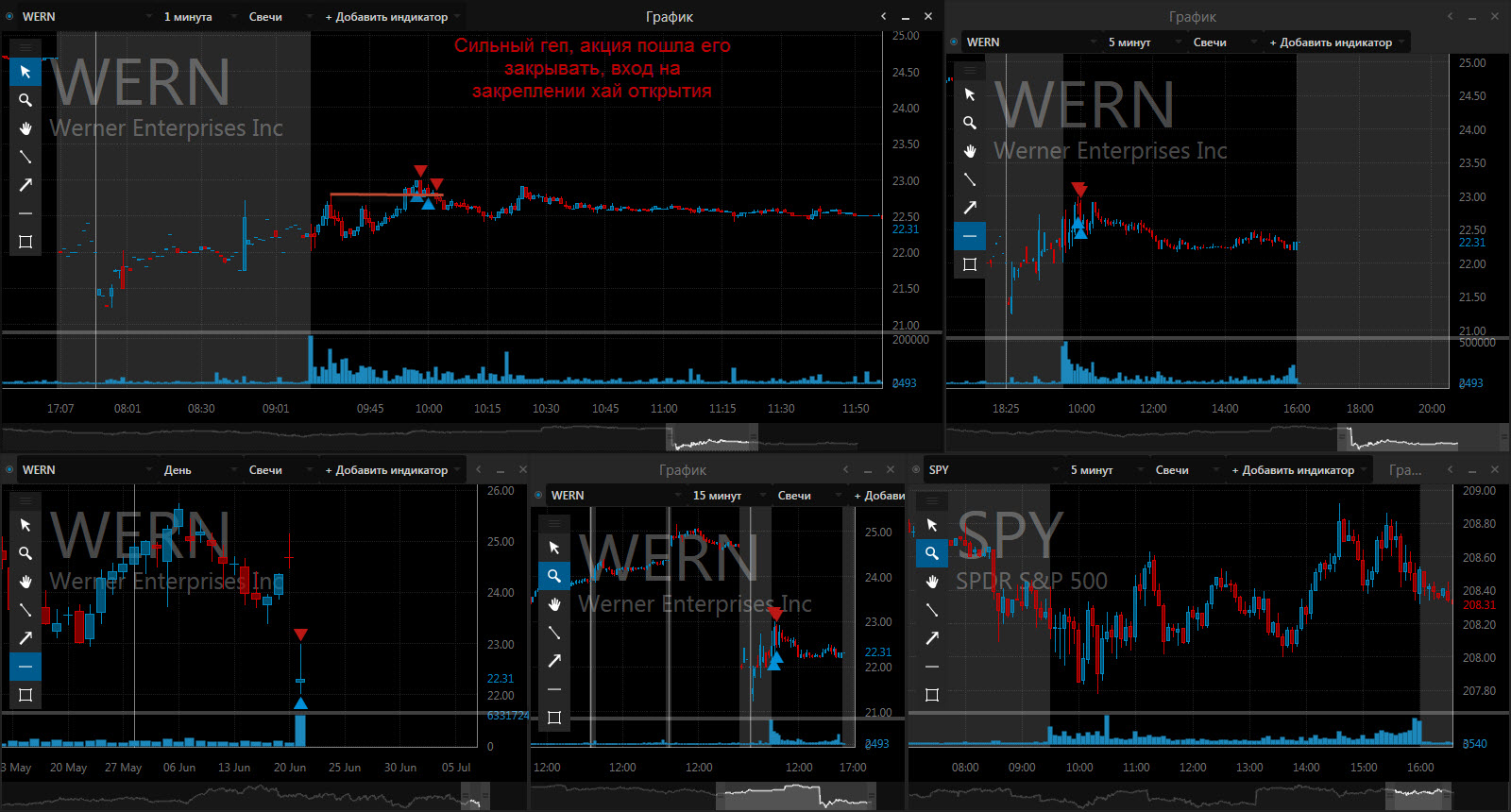
Task: Select the zoom magnifier in WERN 1-minute chart
Action: [25, 100]
